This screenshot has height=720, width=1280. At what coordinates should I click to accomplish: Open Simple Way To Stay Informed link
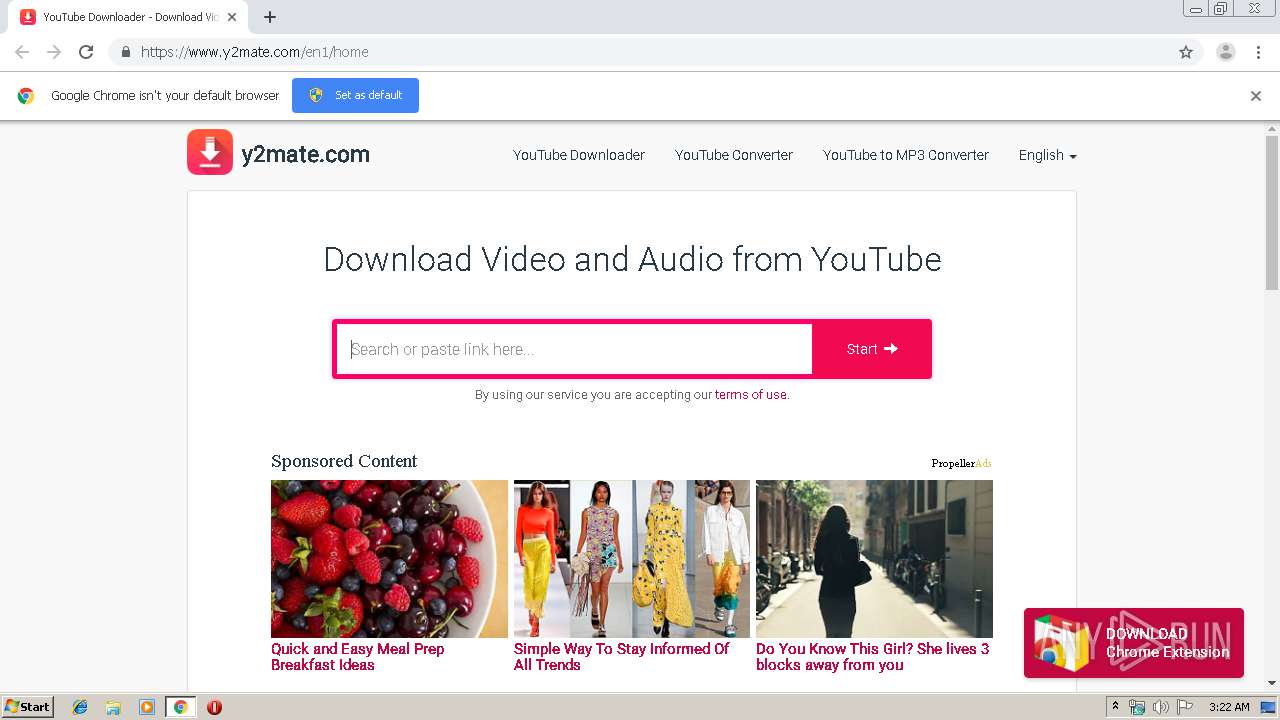(x=621, y=657)
